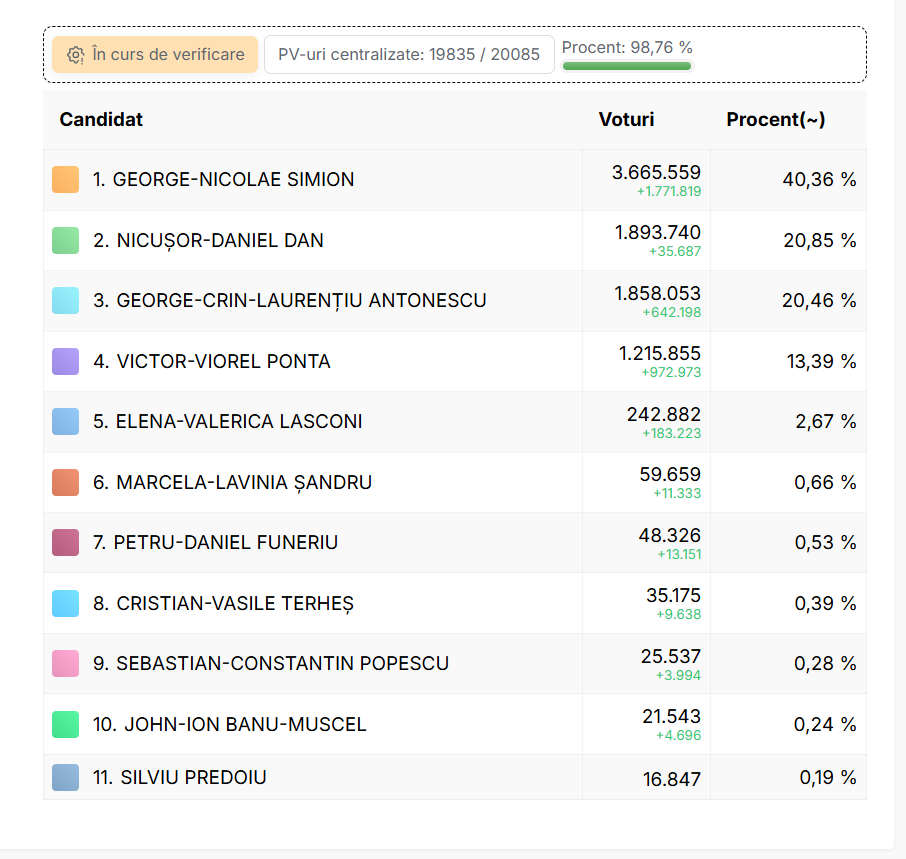Click the 'În curs de verificare' status badge
This screenshot has width=906, height=859.
(x=155, y=55)
